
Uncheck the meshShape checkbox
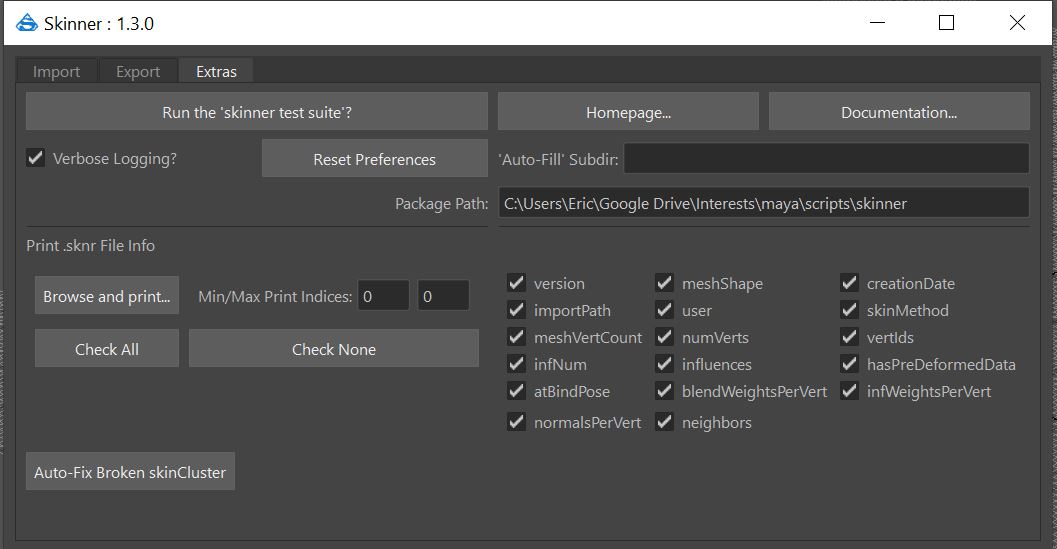pyautogui.click(x=665, y=283)
